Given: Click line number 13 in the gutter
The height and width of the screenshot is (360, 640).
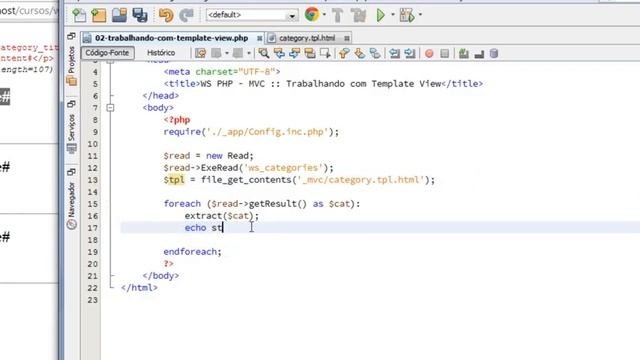Looking at the screenshot, I should [x=93, y=180].
